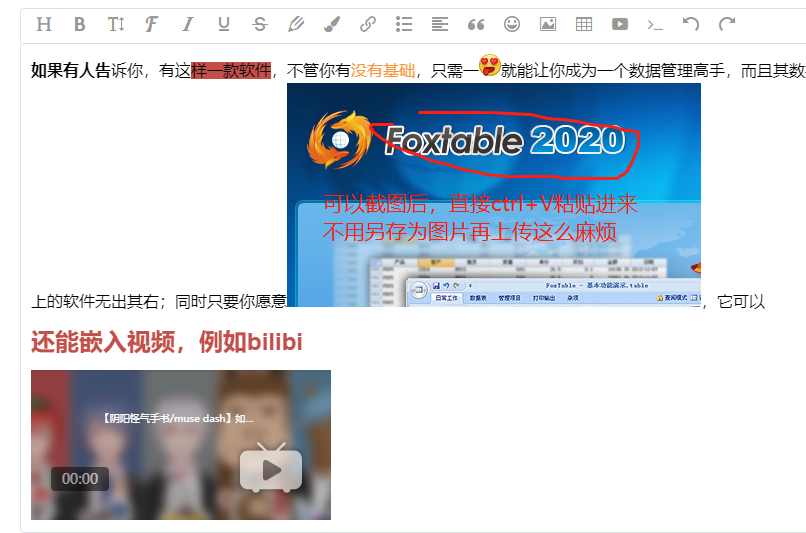Image resolution: width=806 pixels, height=533 pixels.
Task: Click the red-highlighted text '样一款软件'
Action: [x=231, y=70]
